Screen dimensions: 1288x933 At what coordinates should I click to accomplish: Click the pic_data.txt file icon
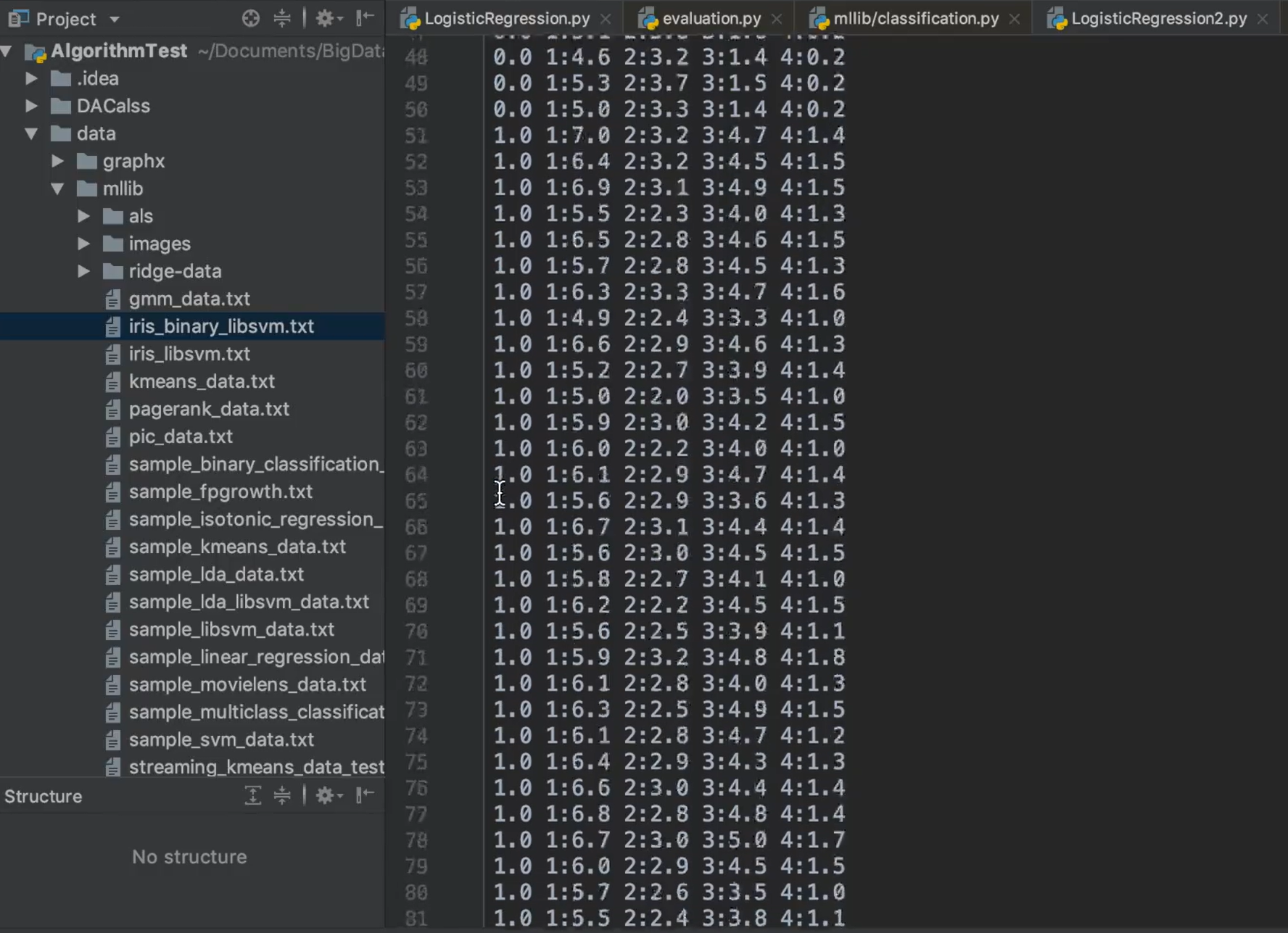[x=112, y=436]
